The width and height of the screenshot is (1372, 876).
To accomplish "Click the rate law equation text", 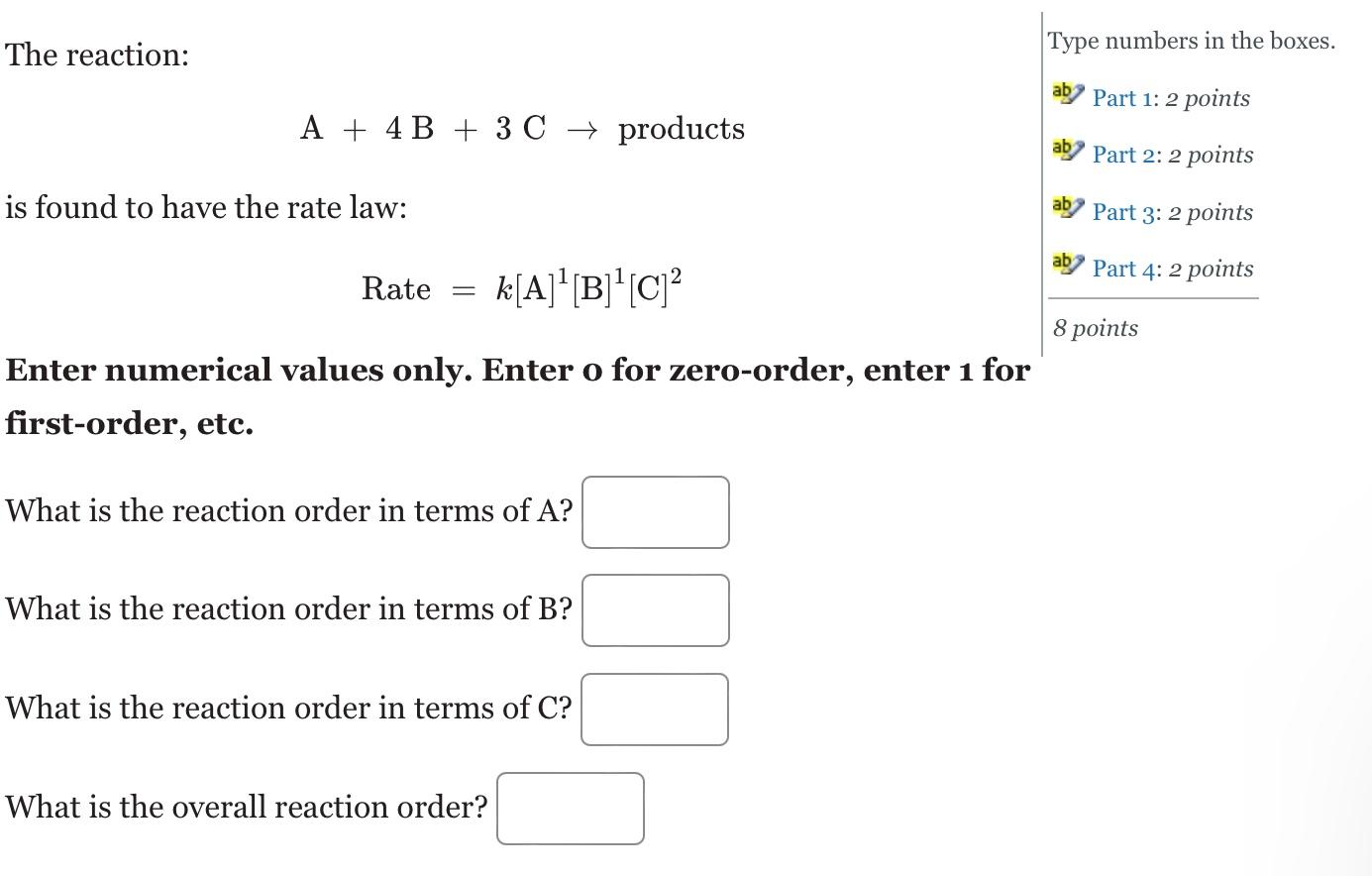I will 520,285.
